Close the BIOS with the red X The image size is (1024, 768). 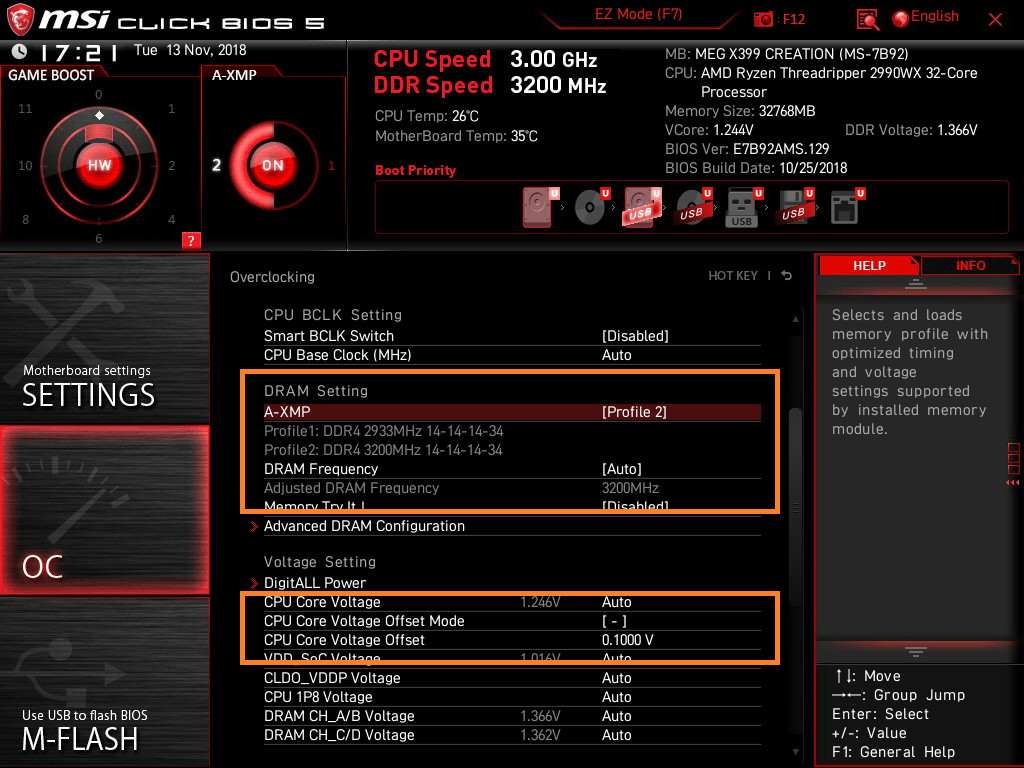click(x=995, y=20)
